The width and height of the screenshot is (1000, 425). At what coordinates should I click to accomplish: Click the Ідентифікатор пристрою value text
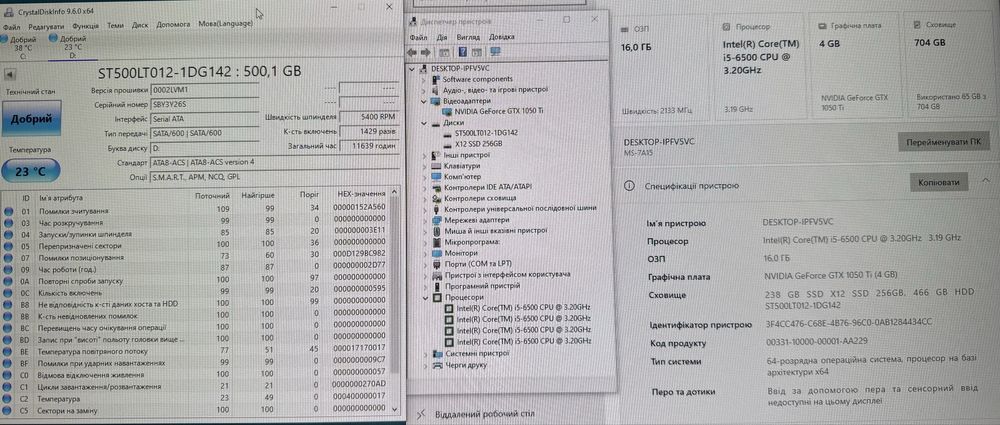coord(849,324)
